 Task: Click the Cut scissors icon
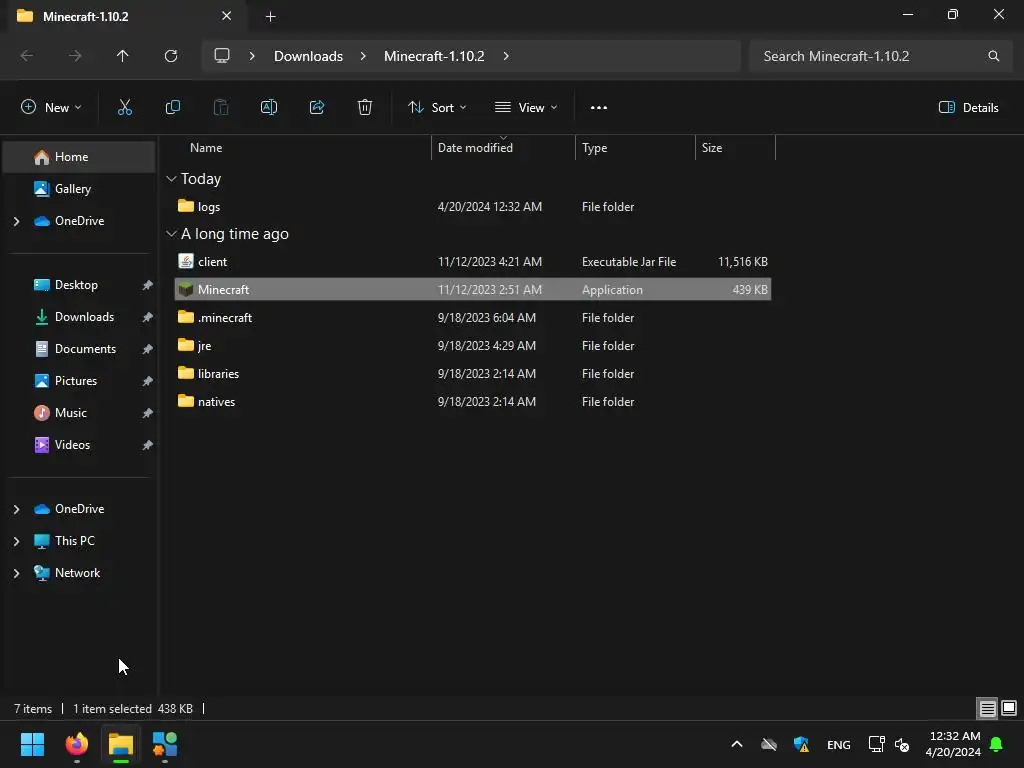pyautogui.click(x=125, y=108)
